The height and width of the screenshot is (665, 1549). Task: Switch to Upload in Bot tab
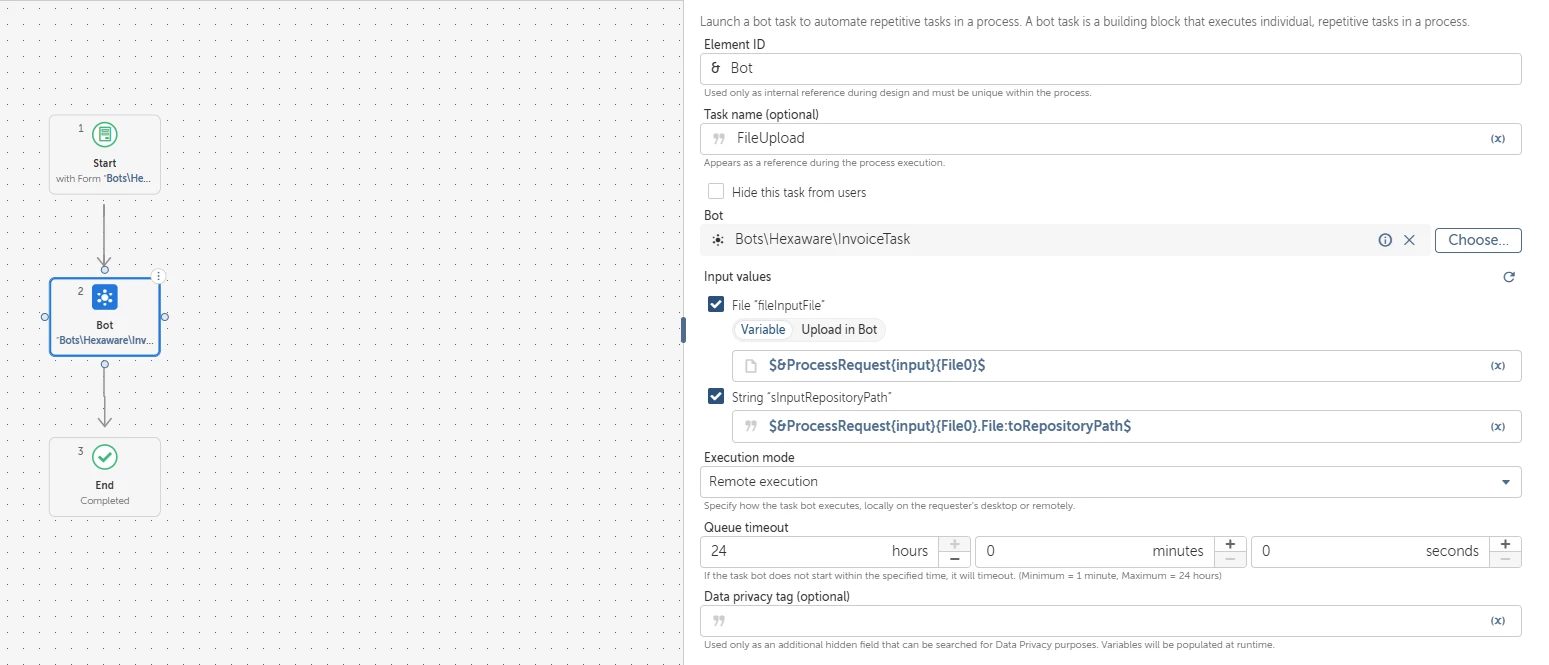click(x=839, y=330)
